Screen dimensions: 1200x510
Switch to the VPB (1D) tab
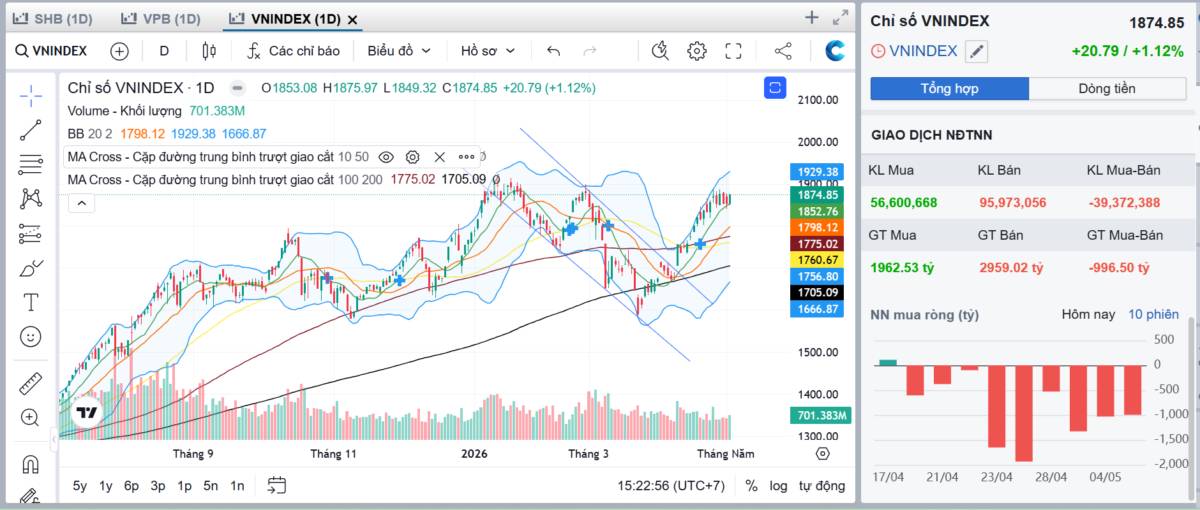point(160,18)
